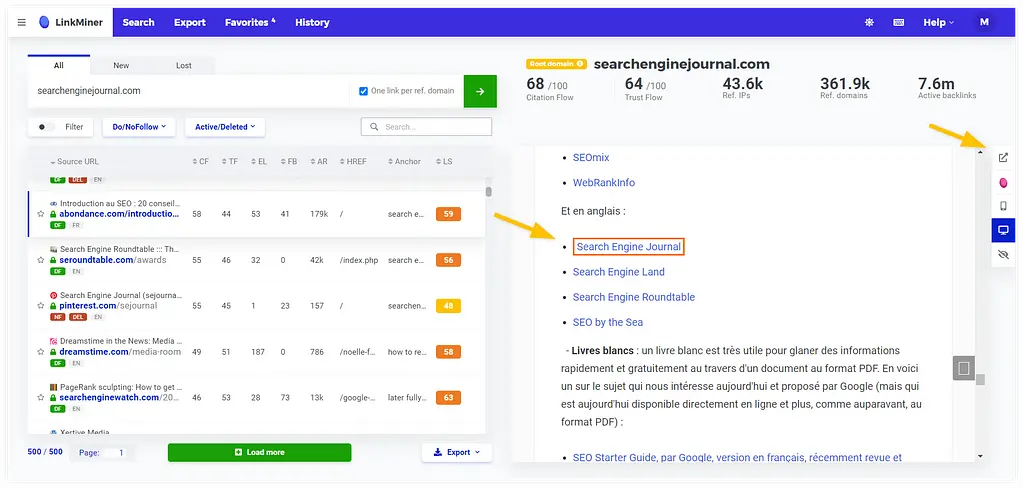Sort by LS column
1023x488 pixels.
coord(444,162)
